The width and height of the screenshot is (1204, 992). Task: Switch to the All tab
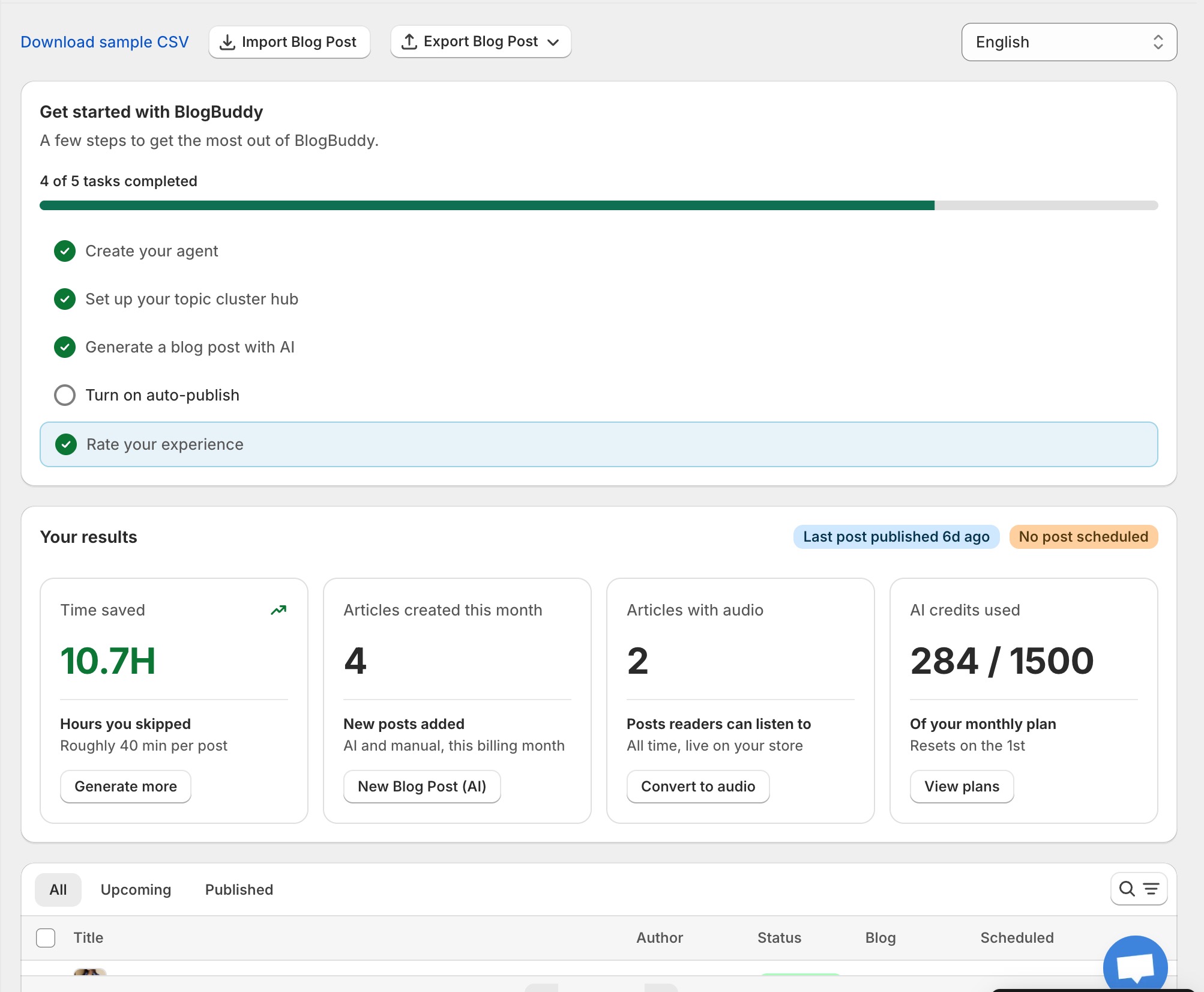[58, 890]
